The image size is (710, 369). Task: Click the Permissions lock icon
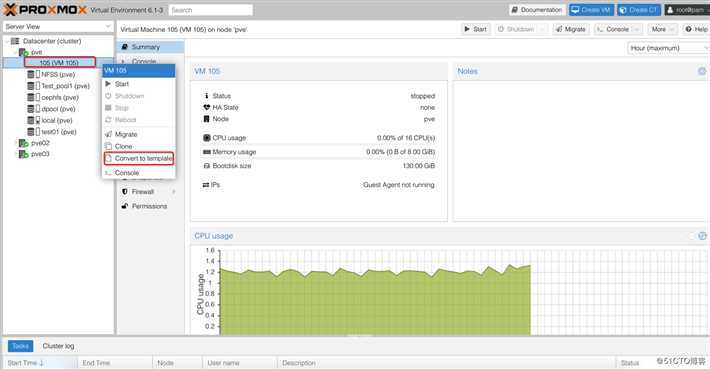pyautogui.click(x=125, y=206)
